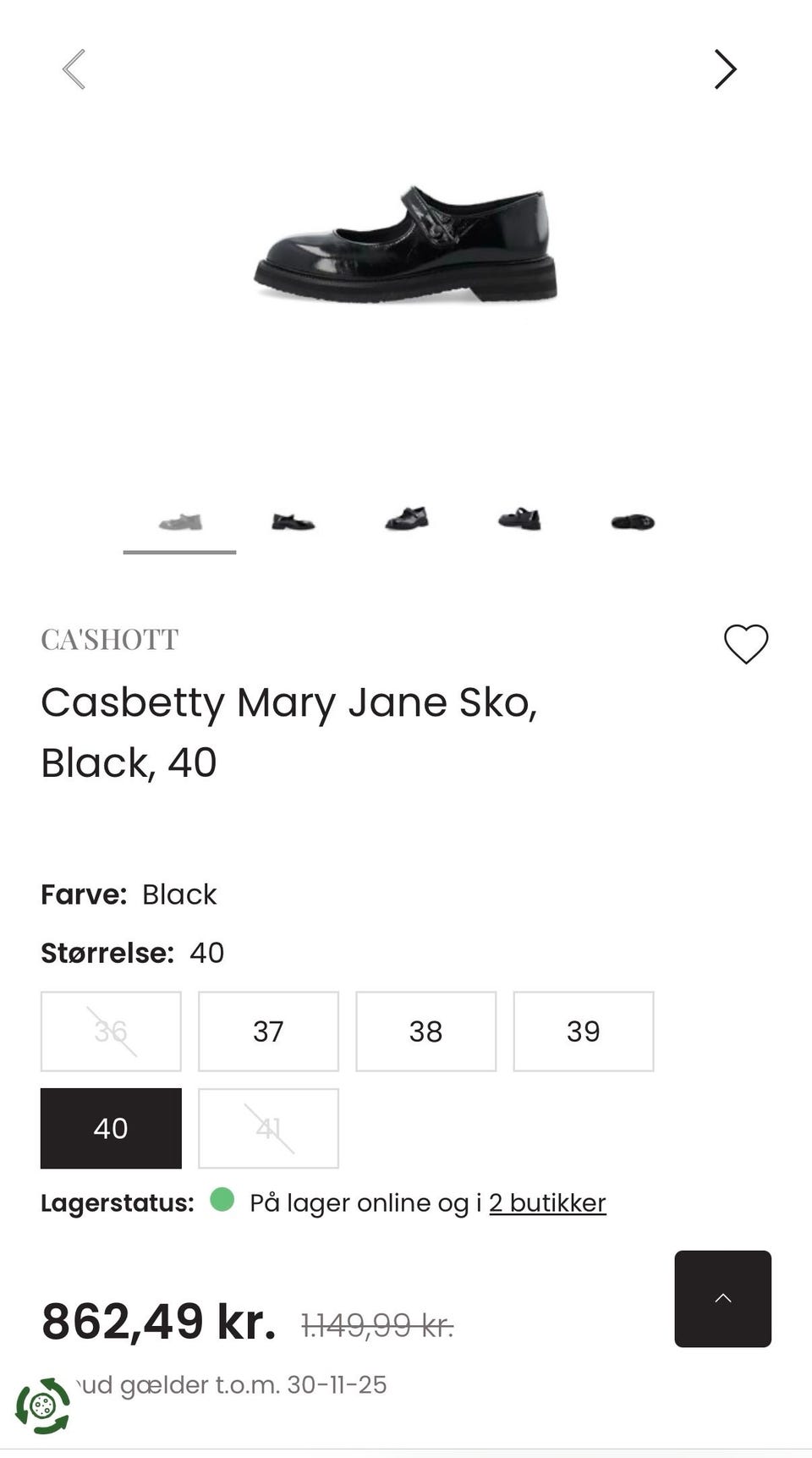812x1458 pixels.
Task: Click the main black shoe image
Action: pos(406,245)
